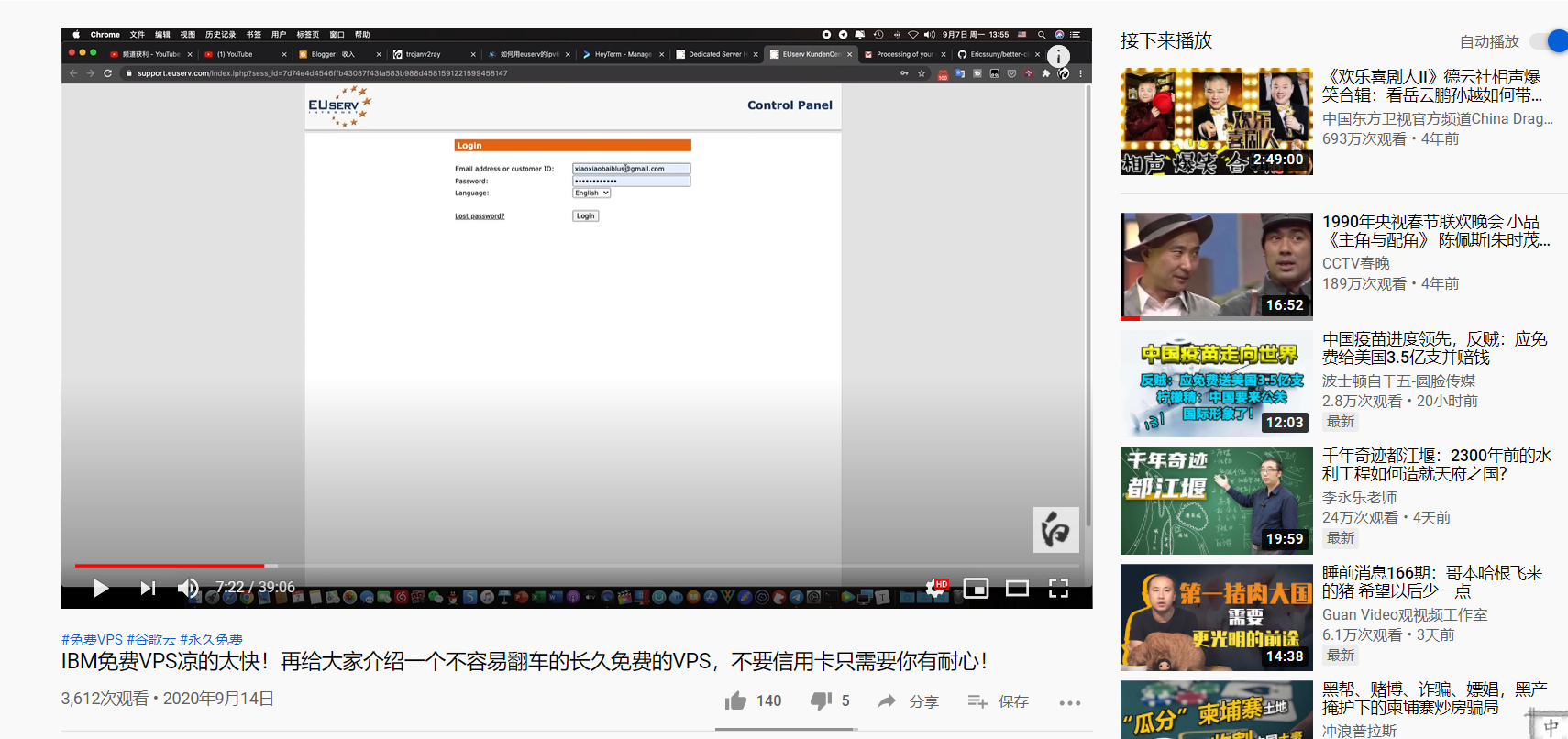Click the IBM免费VPS video title
This screenshot has height=739, width=1568.
click(525, 662)
